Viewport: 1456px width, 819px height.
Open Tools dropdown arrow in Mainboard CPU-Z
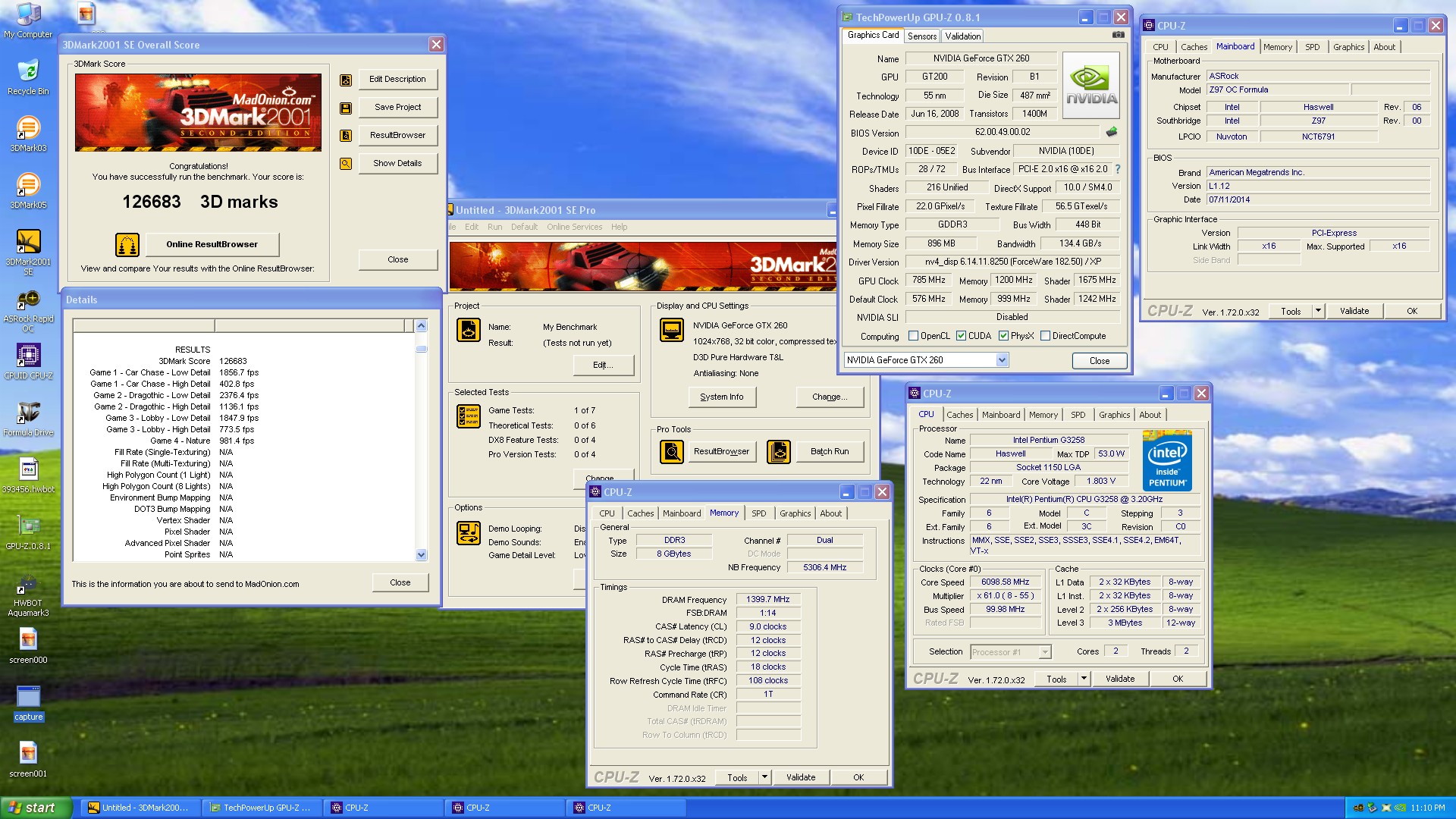click(x=1318, y=311)
